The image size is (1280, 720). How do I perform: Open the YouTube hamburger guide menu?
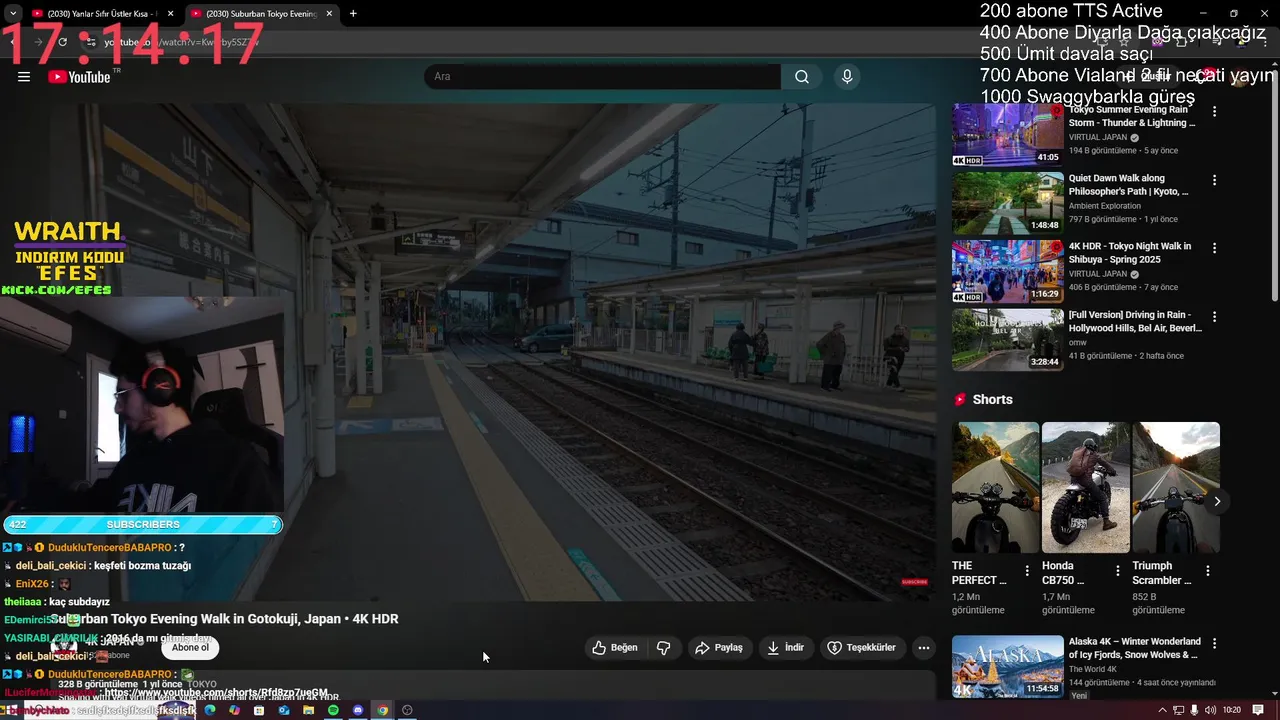click(24, 77)
